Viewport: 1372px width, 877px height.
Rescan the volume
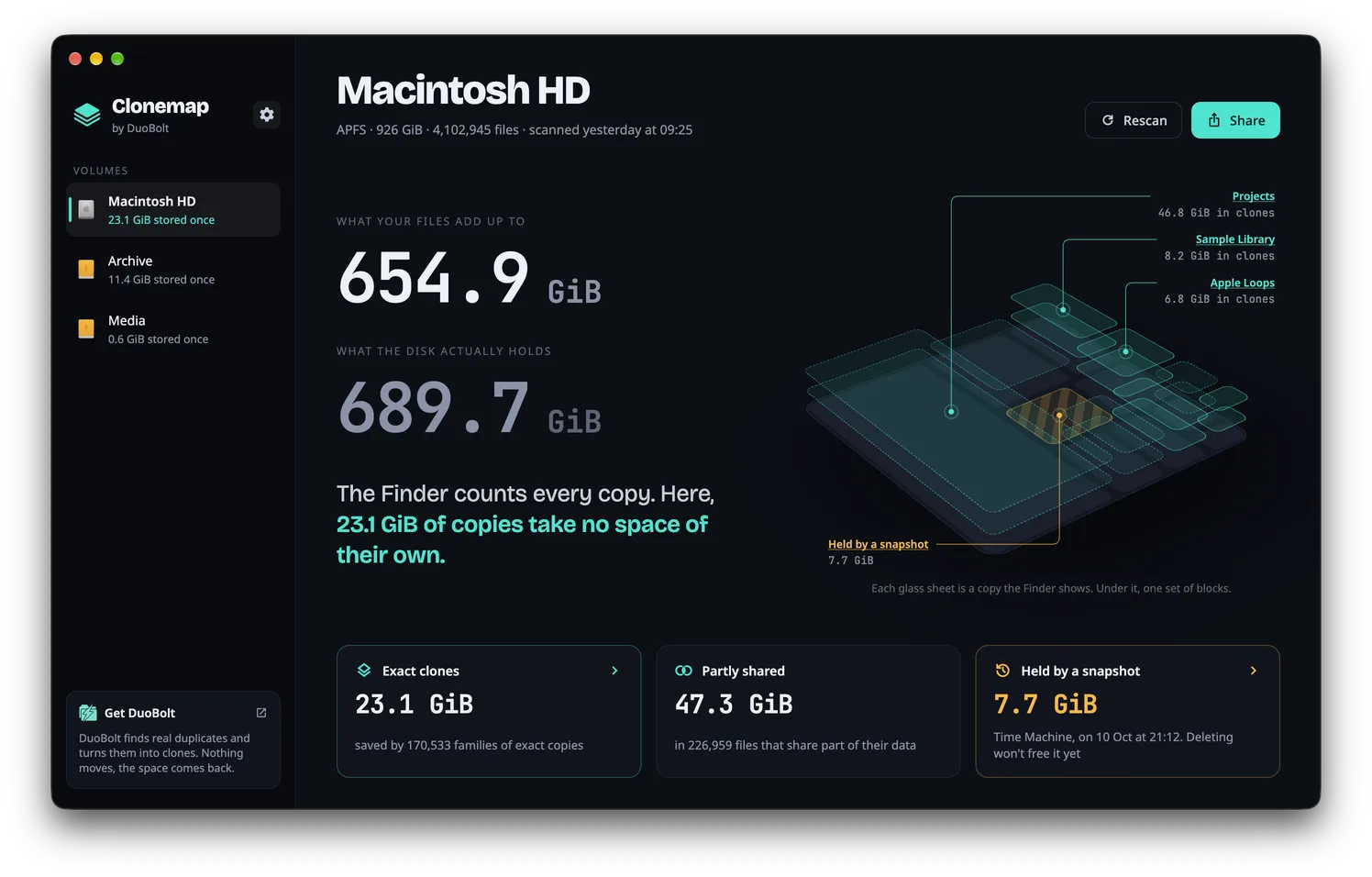1134,120
